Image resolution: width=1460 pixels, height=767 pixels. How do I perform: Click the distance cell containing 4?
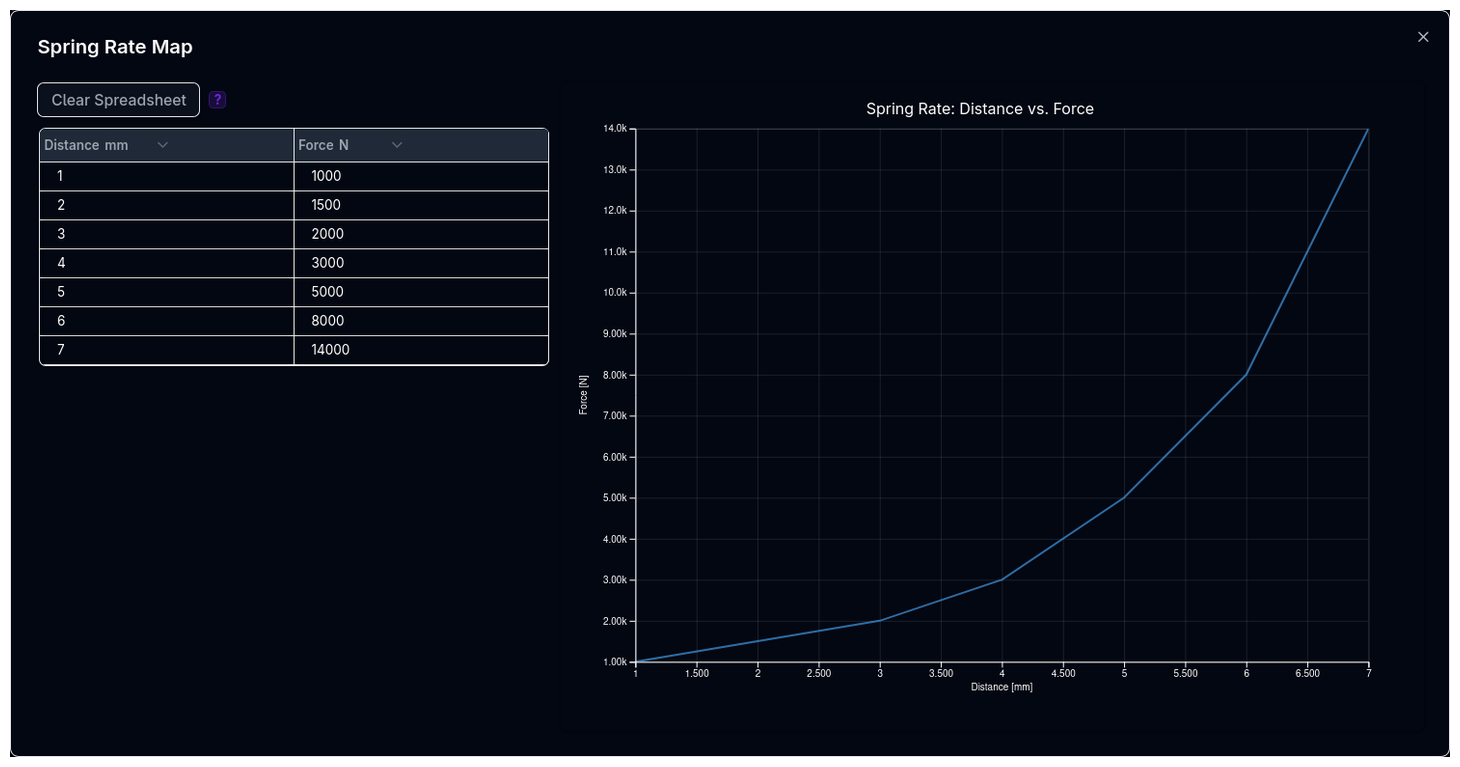coord(166,263)
